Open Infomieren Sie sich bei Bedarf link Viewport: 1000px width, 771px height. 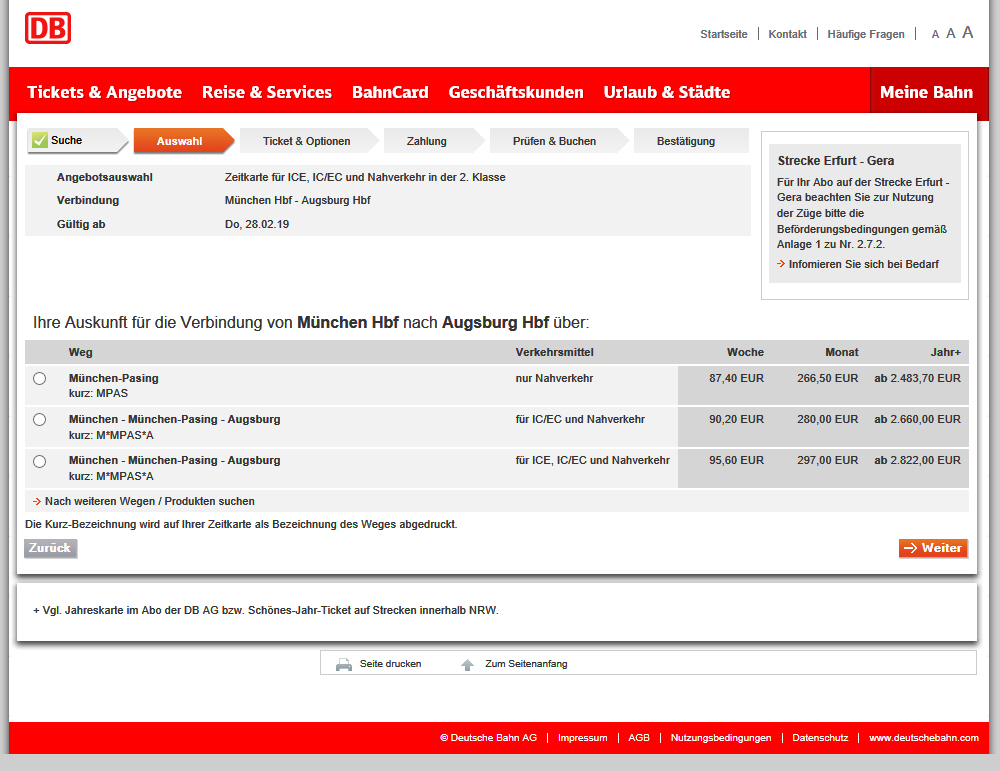(863, 265)
